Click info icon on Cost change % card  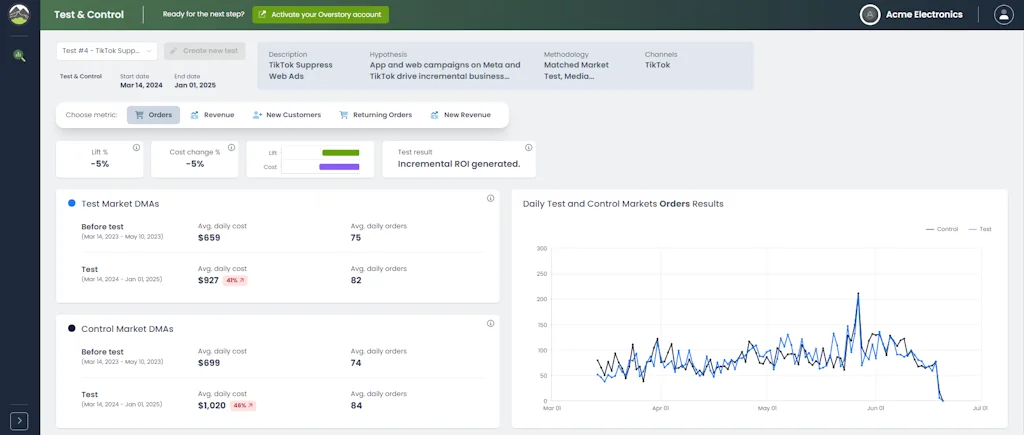[229, 146]
